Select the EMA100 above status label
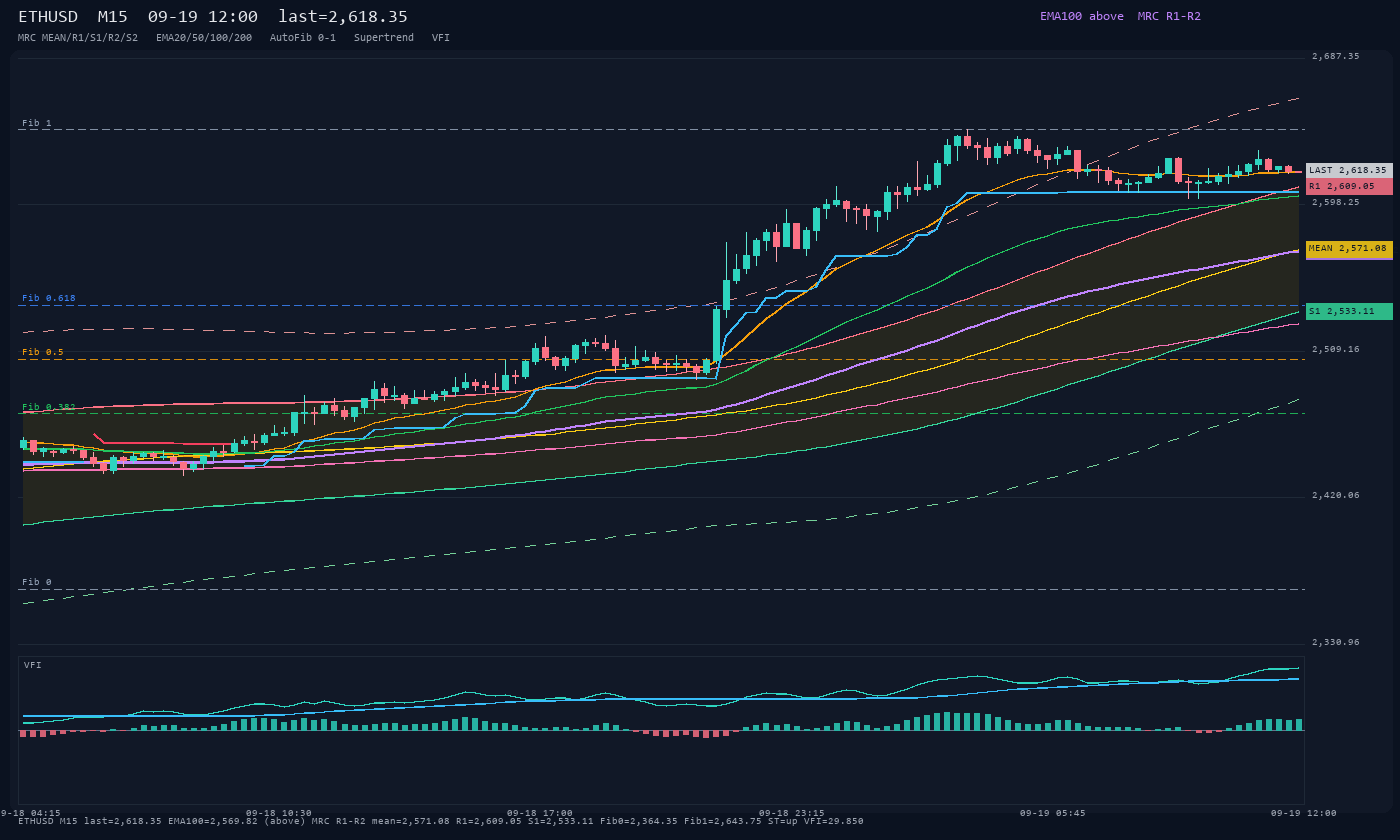The width and height of the screenshot is (1400, 840). point(1082,16)
